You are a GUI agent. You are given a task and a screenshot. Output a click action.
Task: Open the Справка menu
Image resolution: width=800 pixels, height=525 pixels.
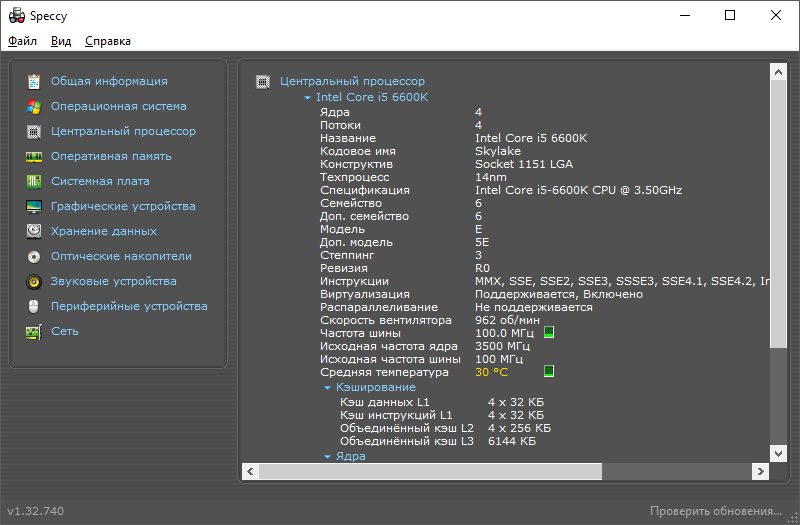coord(108,41)
